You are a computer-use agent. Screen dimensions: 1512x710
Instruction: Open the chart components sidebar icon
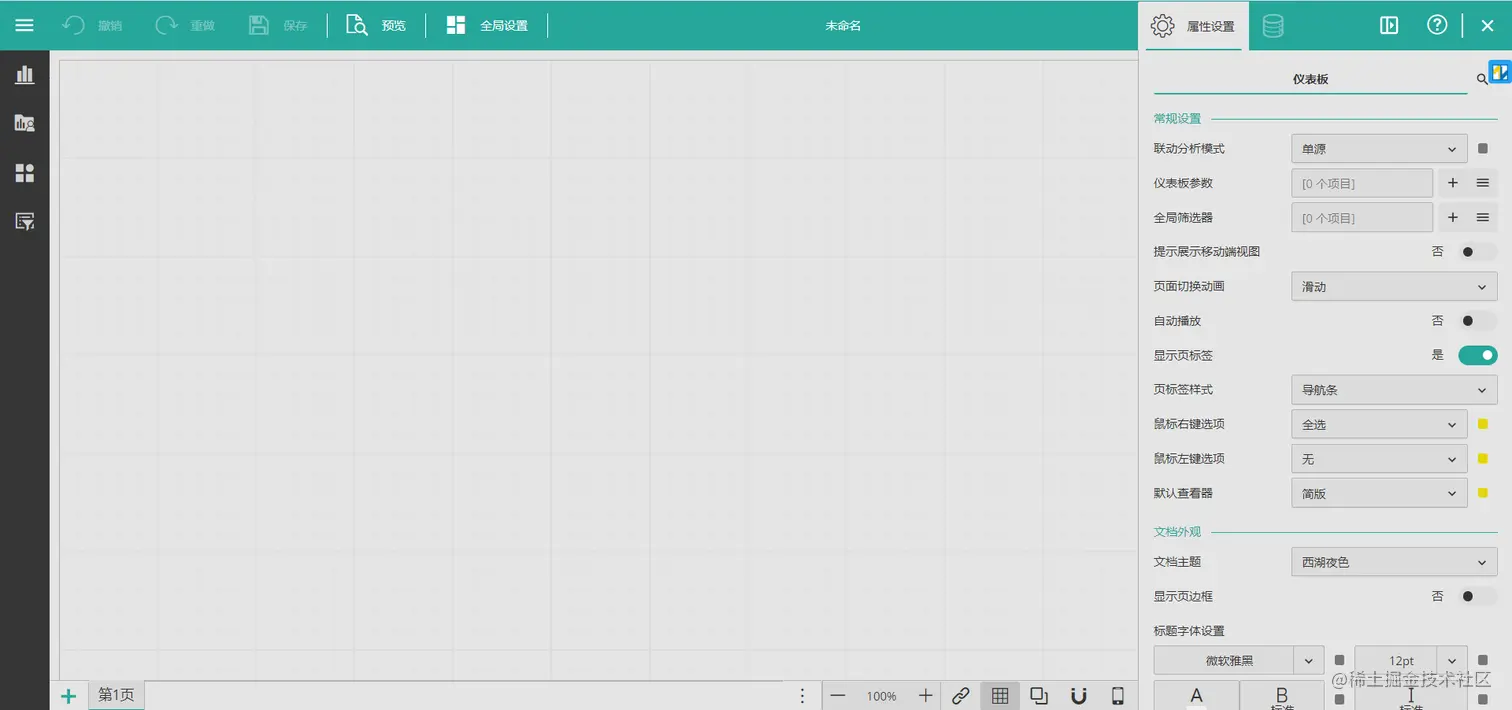point(25,75)
